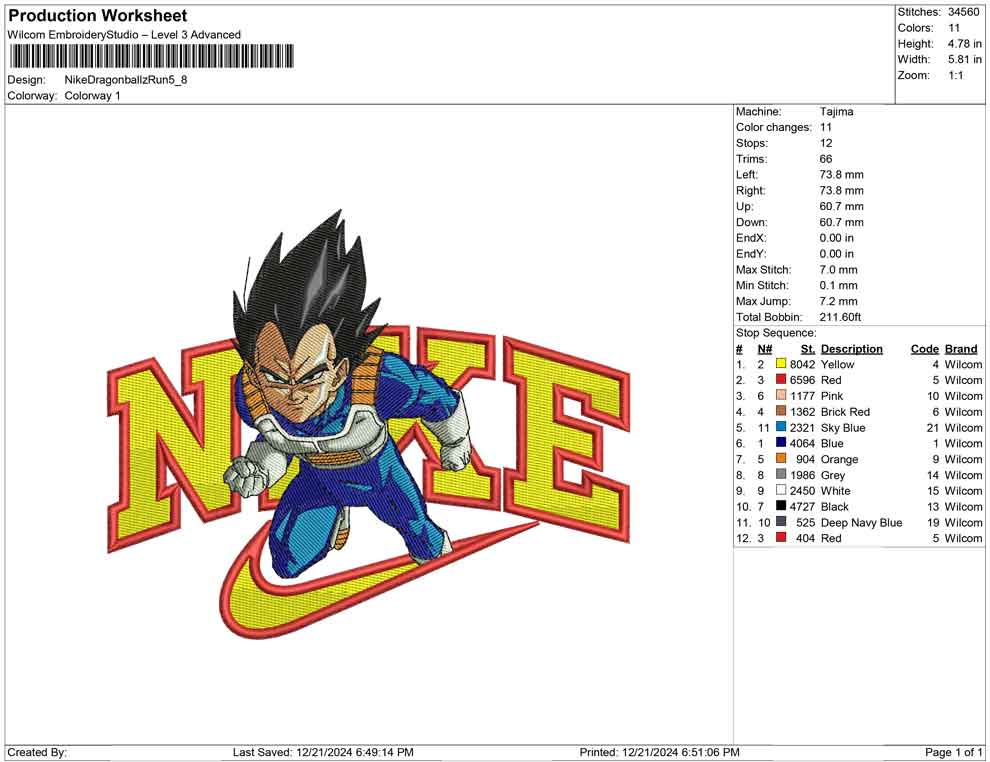Select the Height value '4.78 in'
This screenshot has width=990, height=762.
964,44
